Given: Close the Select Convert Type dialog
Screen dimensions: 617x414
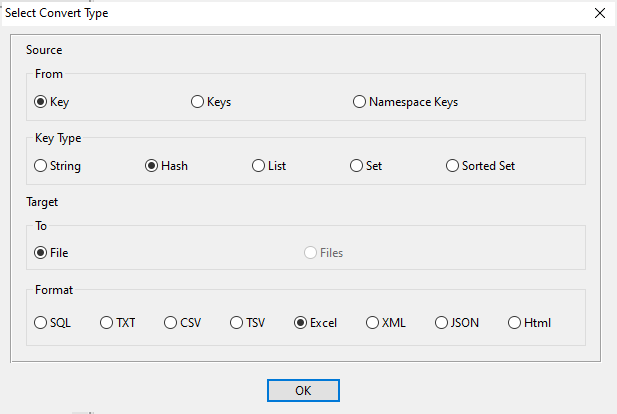Looking at the screenshot, I should pos(599,13).
